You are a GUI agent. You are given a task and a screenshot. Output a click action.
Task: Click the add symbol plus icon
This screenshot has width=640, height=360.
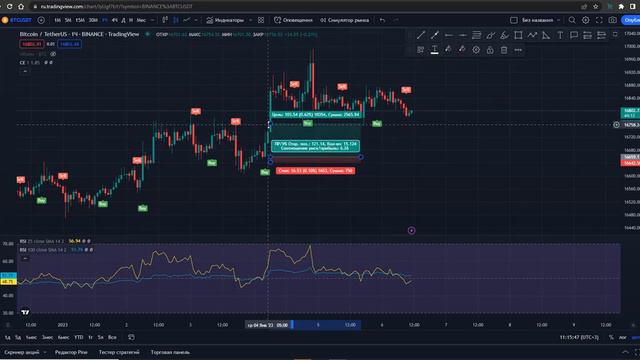point(41,20)
